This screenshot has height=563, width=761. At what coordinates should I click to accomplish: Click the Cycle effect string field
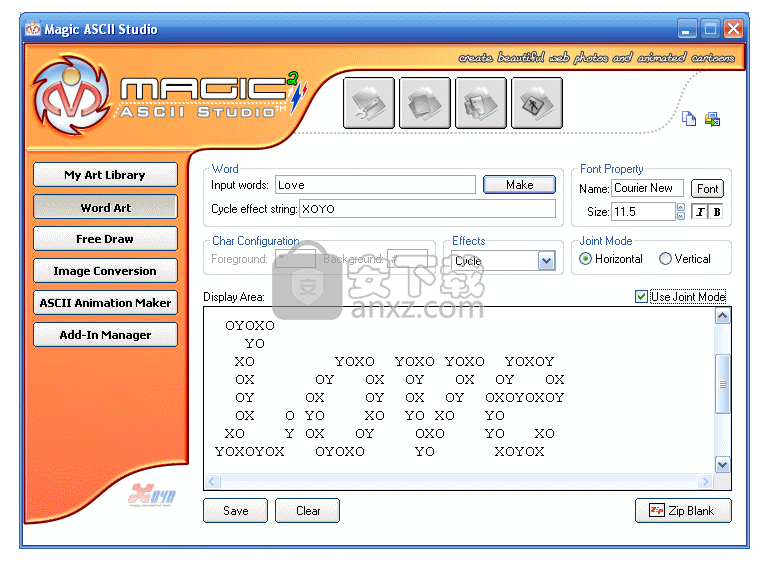coord(427,209)
